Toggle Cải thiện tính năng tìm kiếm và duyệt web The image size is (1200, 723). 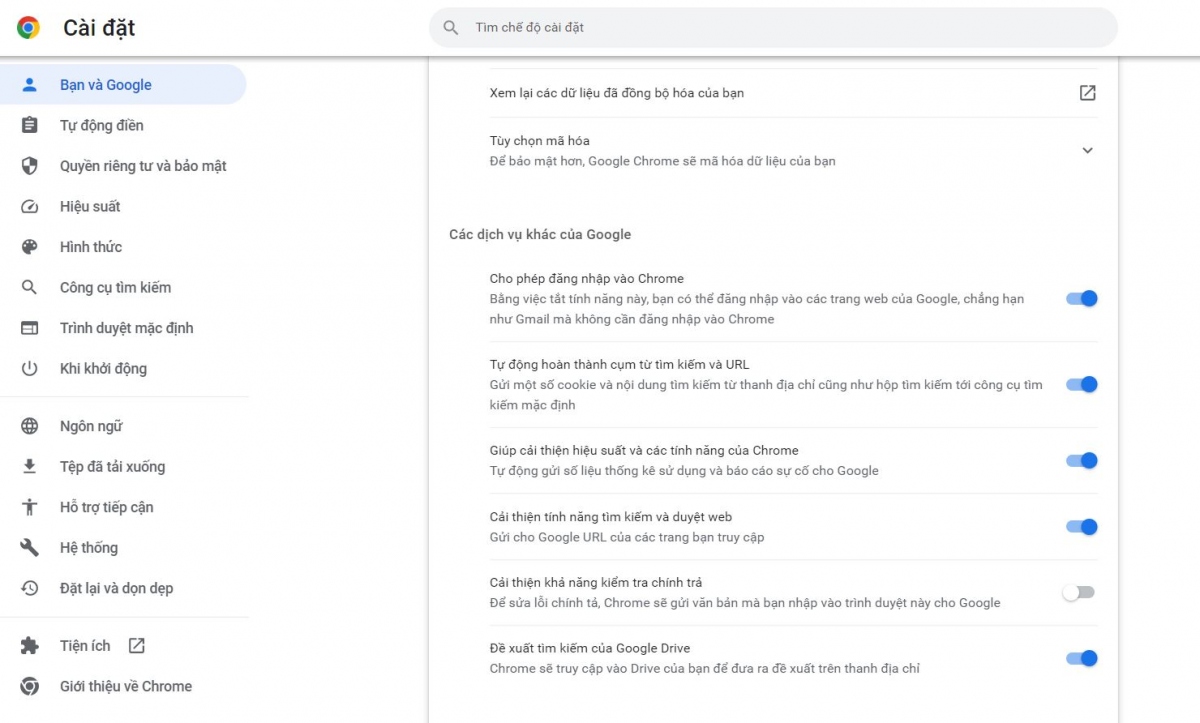[1081, 527]
